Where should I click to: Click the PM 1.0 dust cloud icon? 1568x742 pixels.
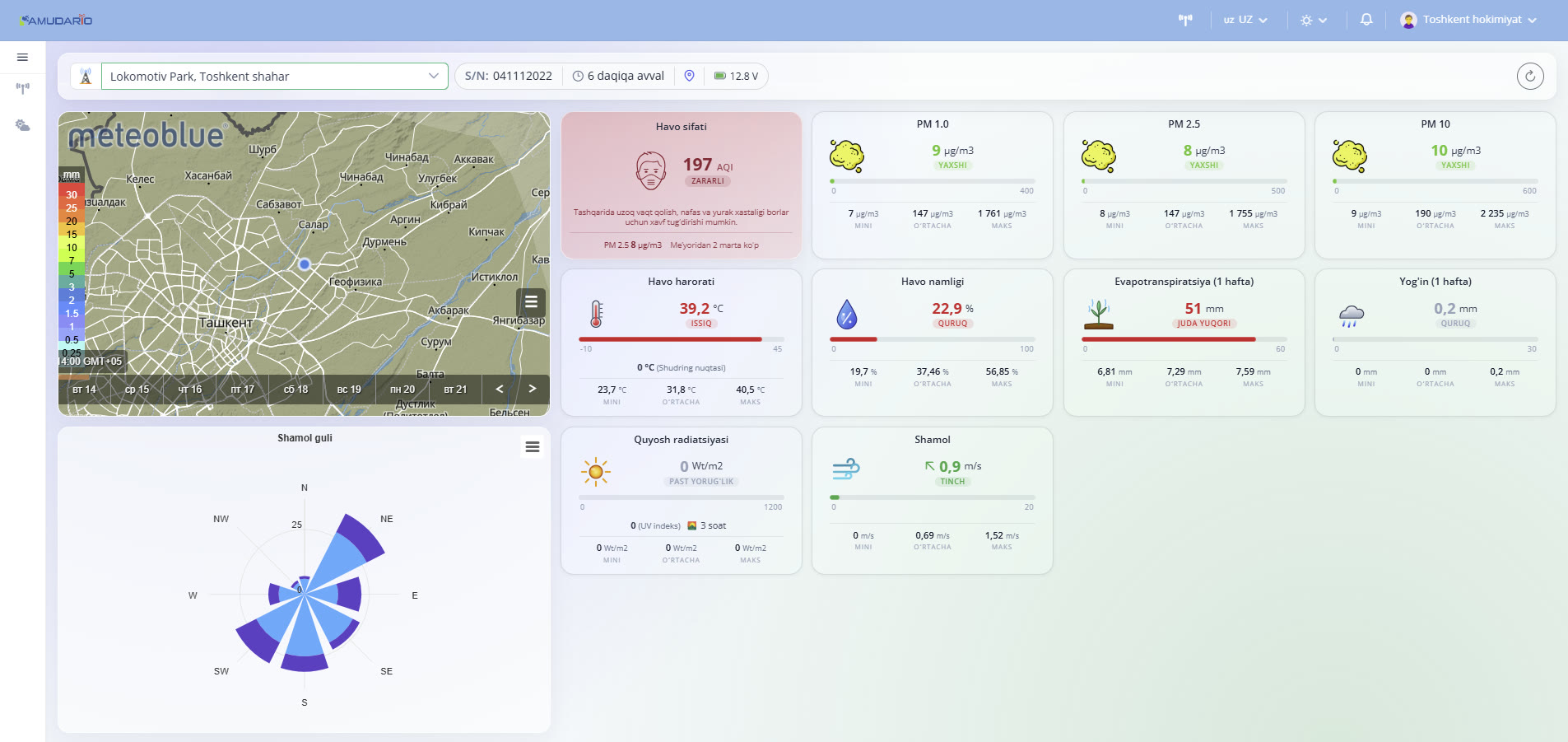click(847, 156)
